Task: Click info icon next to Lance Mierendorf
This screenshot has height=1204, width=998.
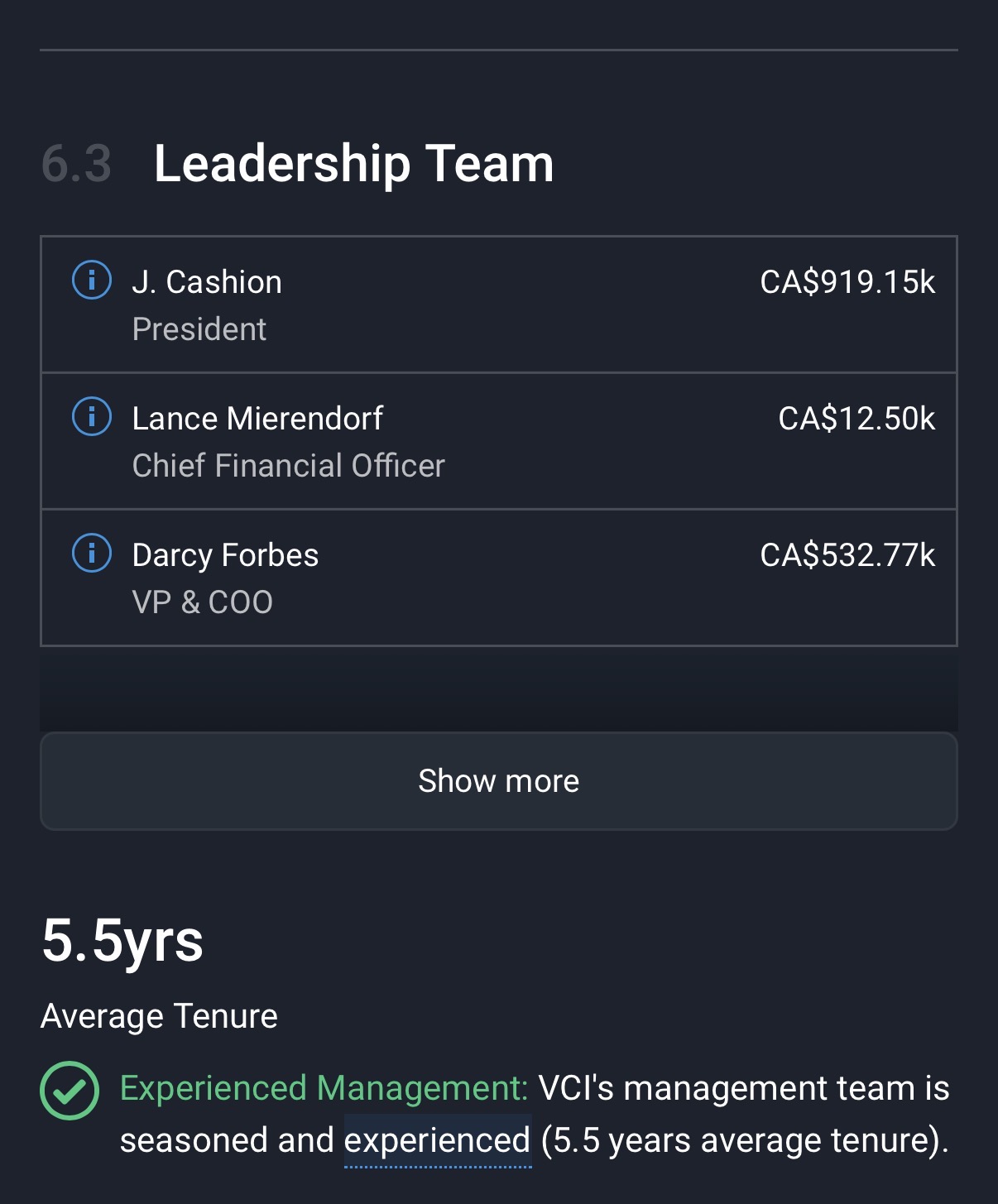Action: coord(92,417)
